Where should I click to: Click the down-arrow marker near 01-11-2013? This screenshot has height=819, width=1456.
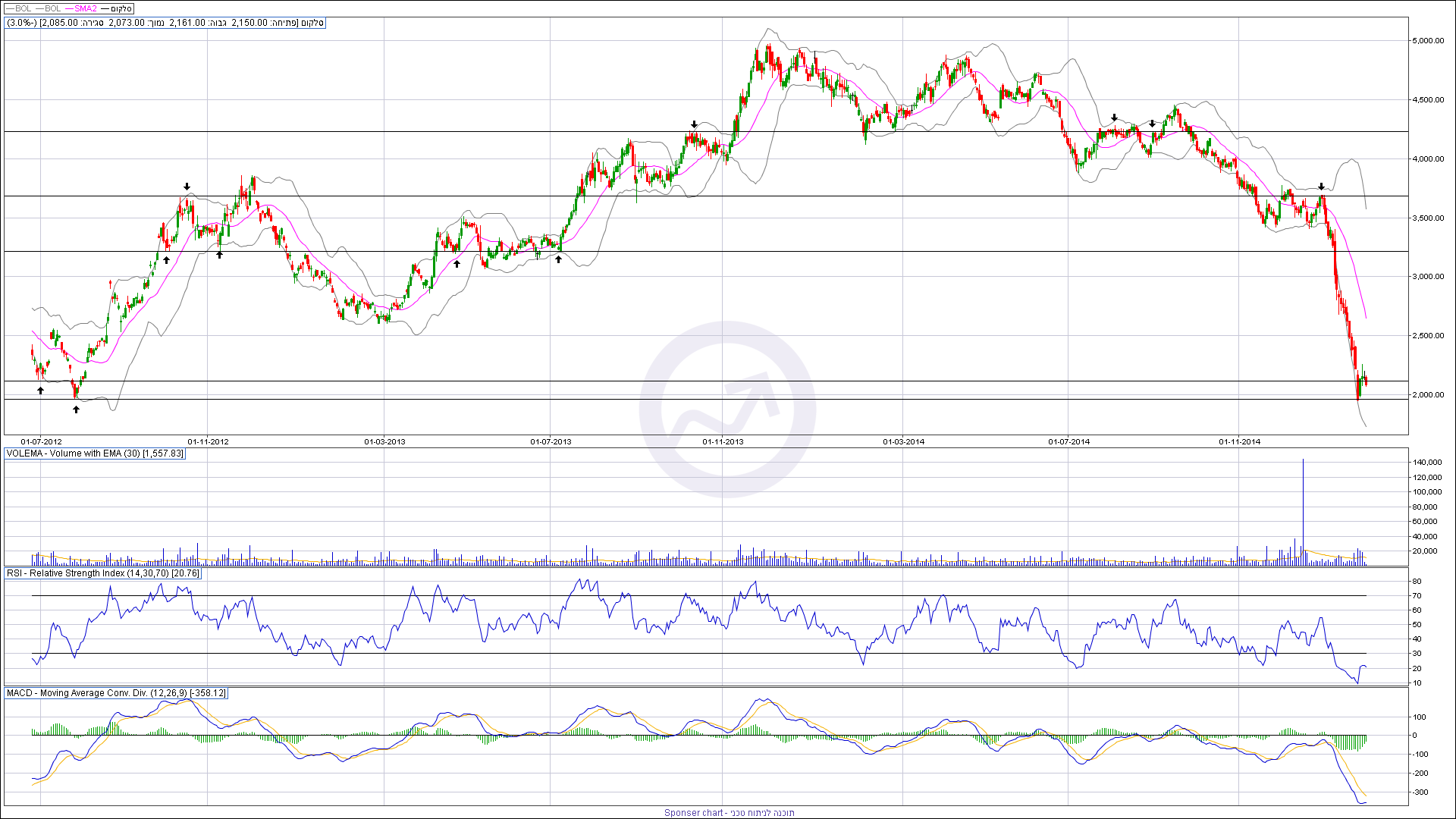click(x=694, y=124)
